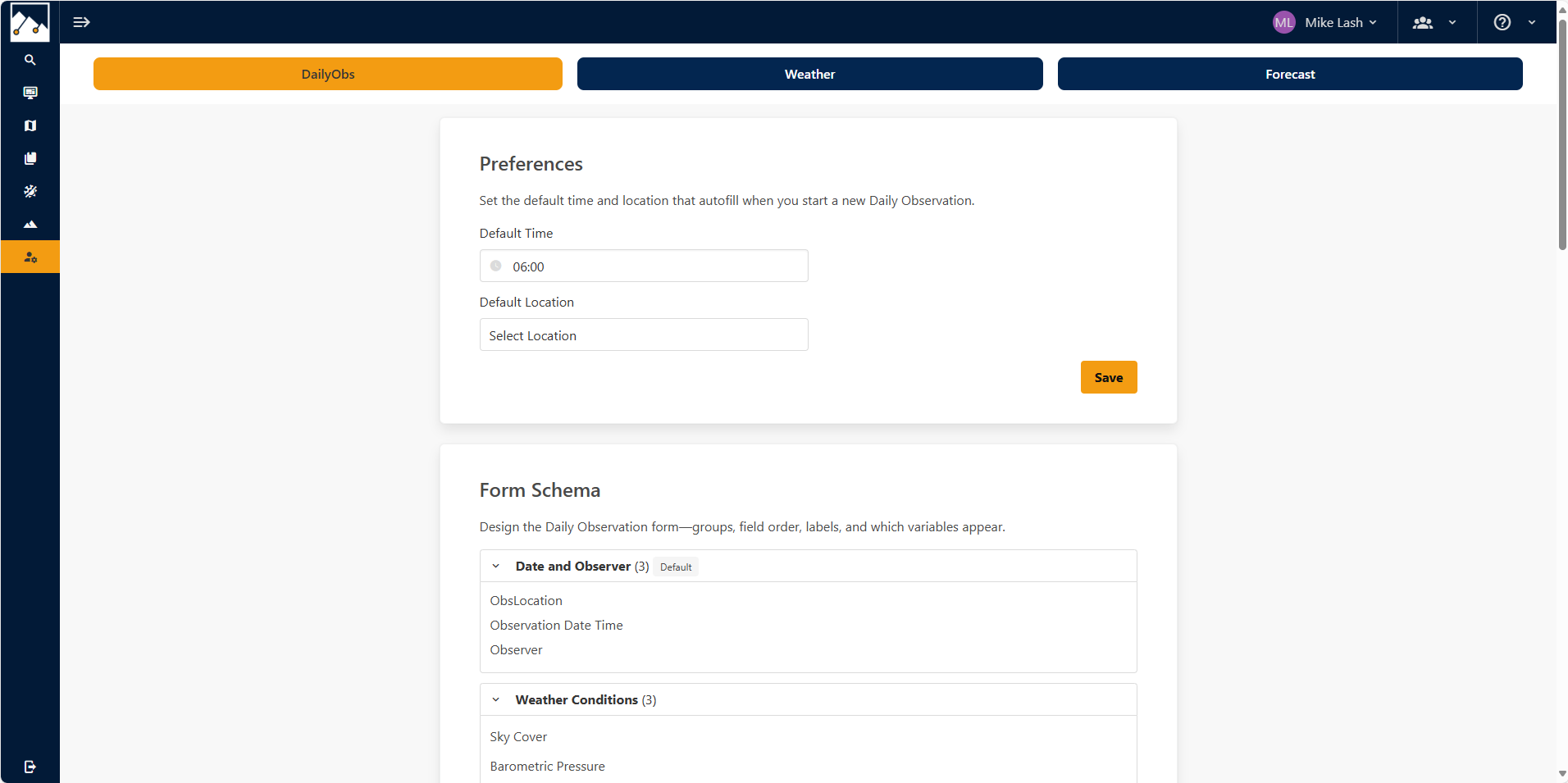Click the Form Schema heading
This screenshot has height=783, width=1568.
pos(540,490)
